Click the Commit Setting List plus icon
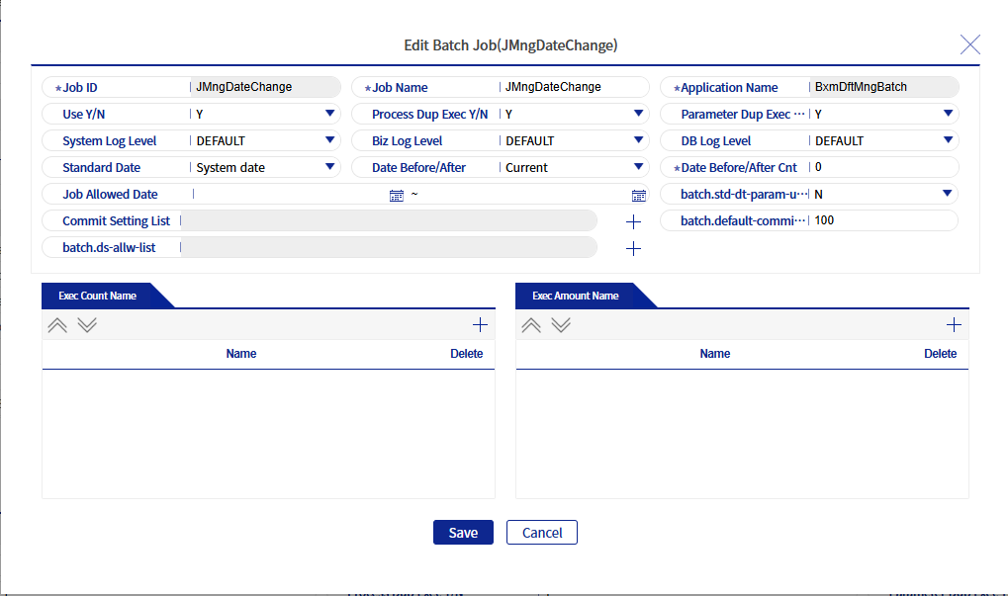 click(633, 221)
